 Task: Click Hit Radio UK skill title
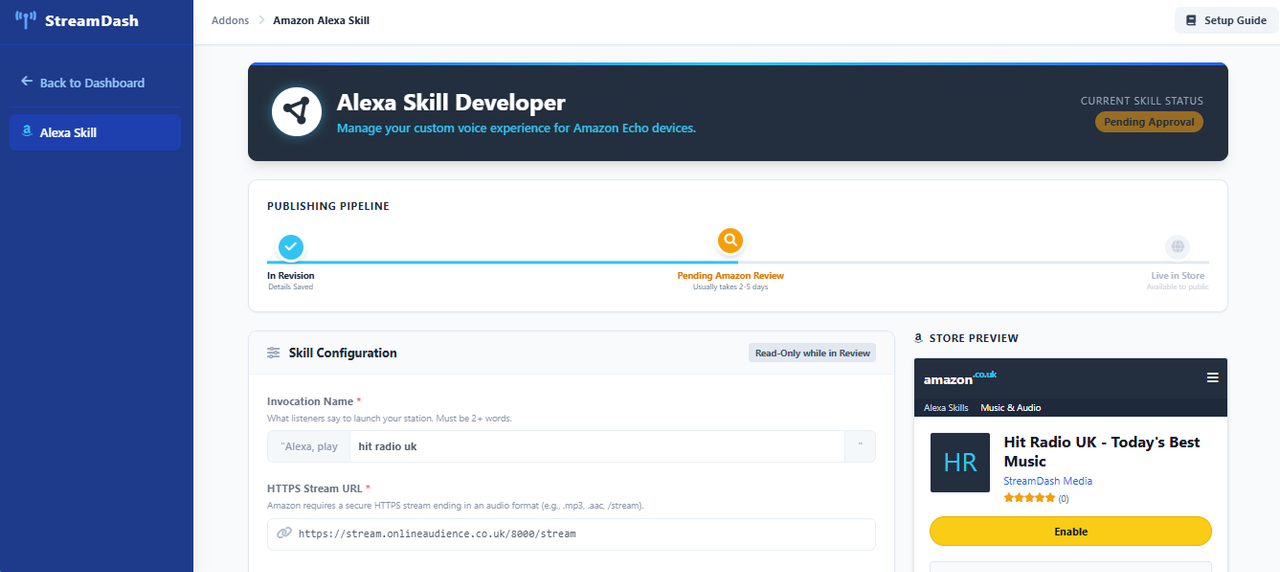pos(1102,452)
